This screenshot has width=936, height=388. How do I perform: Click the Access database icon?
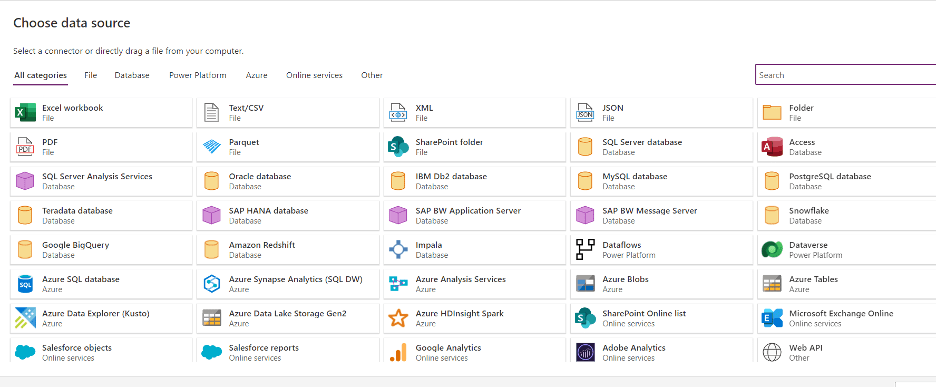(x=772, y=147)
